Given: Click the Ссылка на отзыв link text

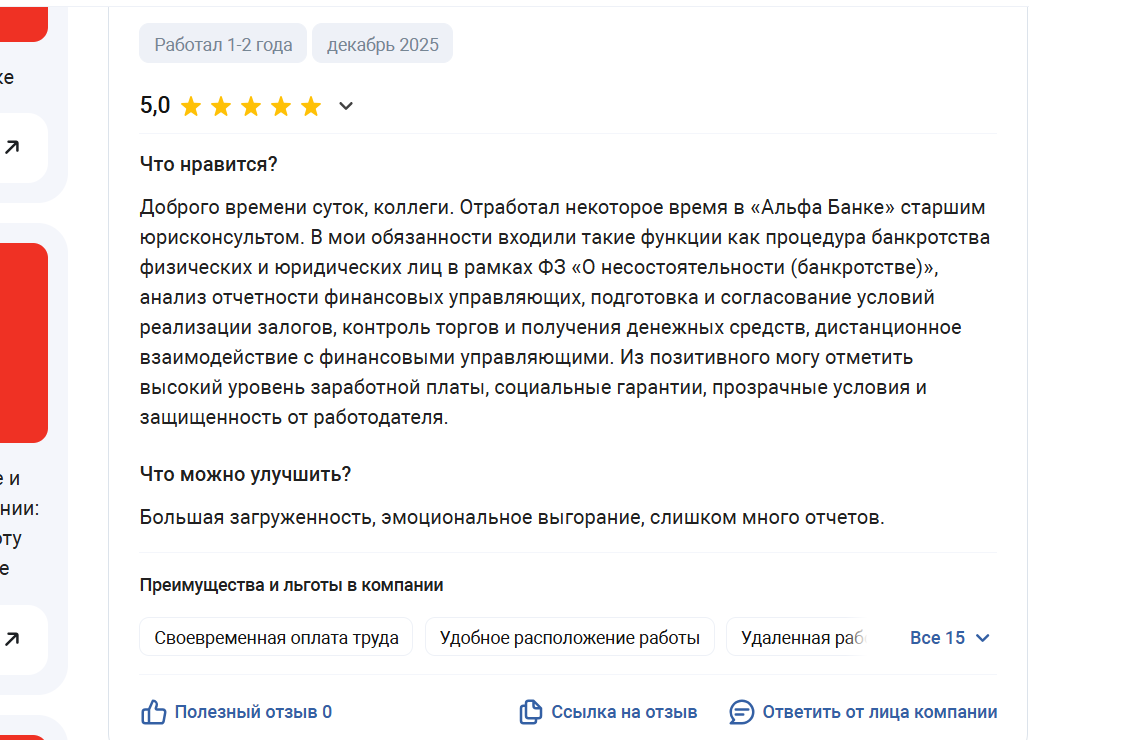Looking at the screenshot, I should point(624,712).
